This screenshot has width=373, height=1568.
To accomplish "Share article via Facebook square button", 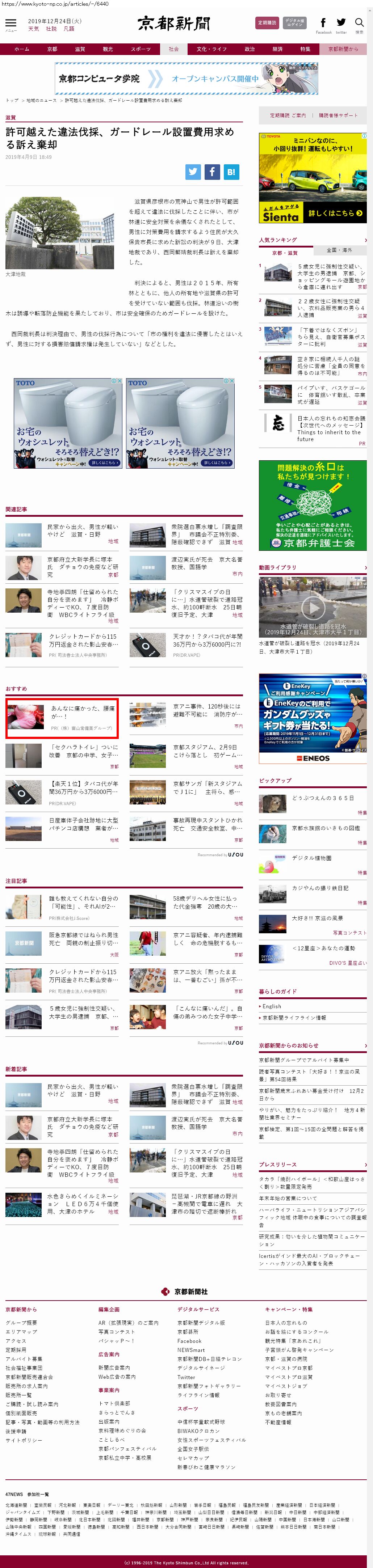I will (x=212, y=172).
